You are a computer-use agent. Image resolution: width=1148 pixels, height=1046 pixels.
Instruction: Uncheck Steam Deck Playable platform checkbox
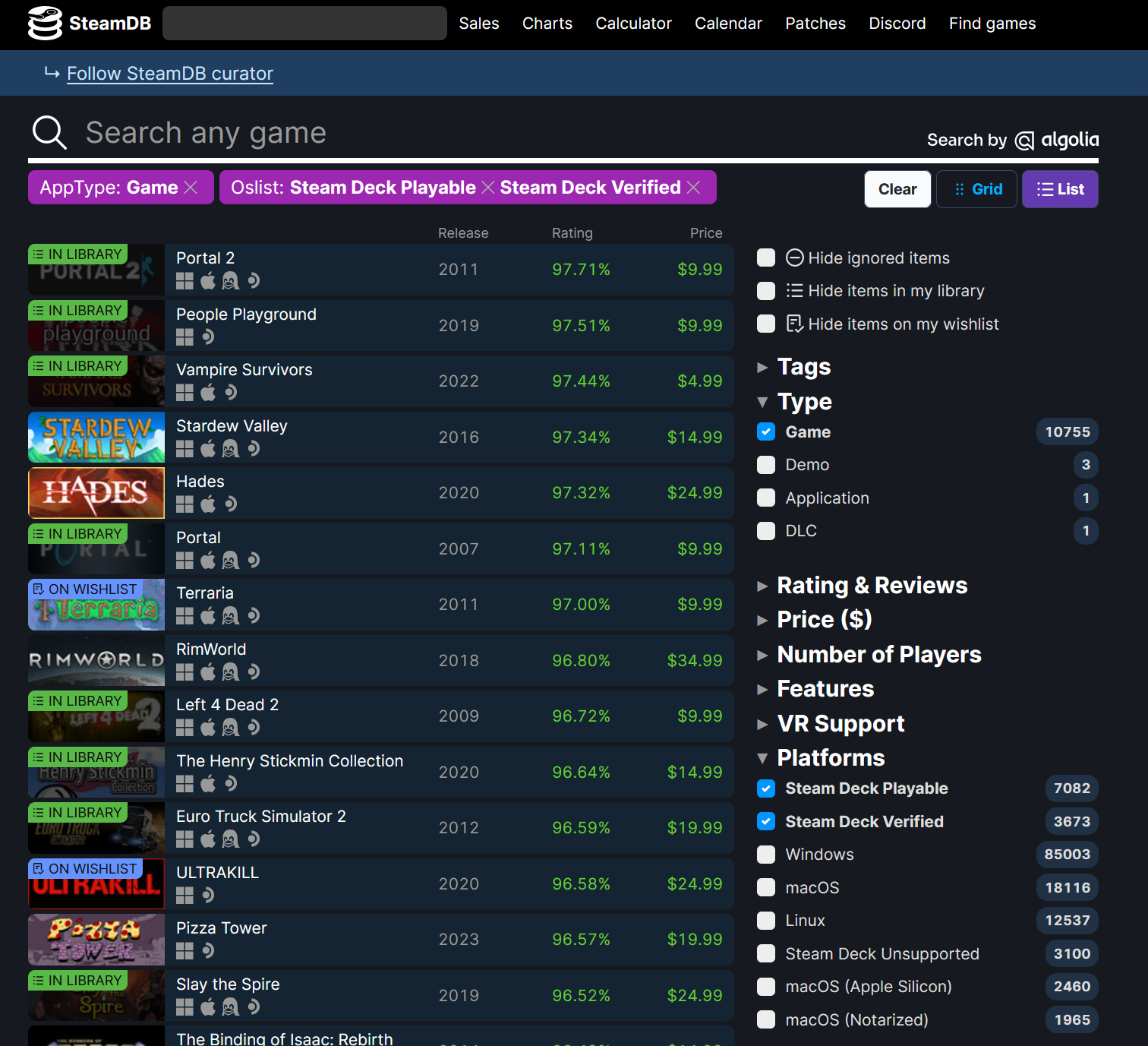pyautogui.click(x=766, y=788)
